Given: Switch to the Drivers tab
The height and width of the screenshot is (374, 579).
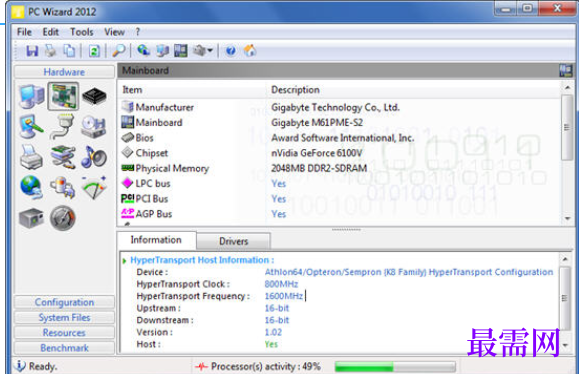Looking at the screenshot, I should point(233,241).
